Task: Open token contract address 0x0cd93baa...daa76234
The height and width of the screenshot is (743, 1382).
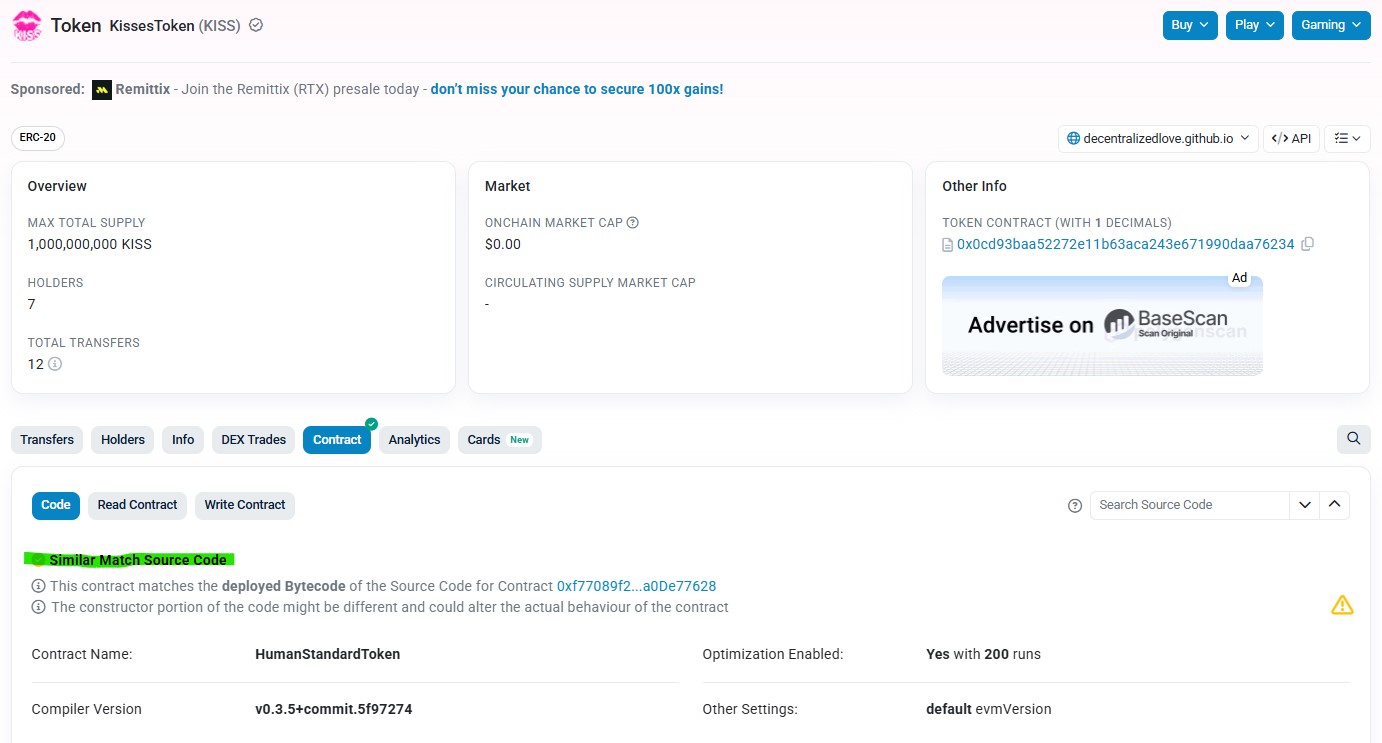Action: point(1126,245)
